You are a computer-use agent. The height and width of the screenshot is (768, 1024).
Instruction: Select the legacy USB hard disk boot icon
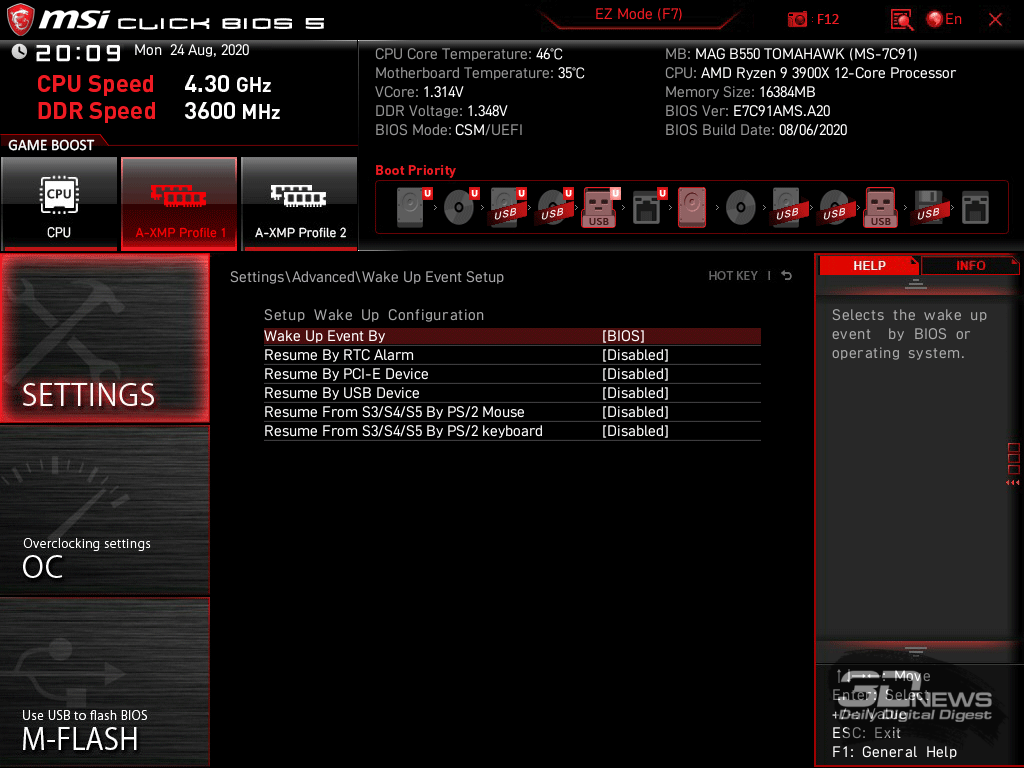tap(788, 207)
